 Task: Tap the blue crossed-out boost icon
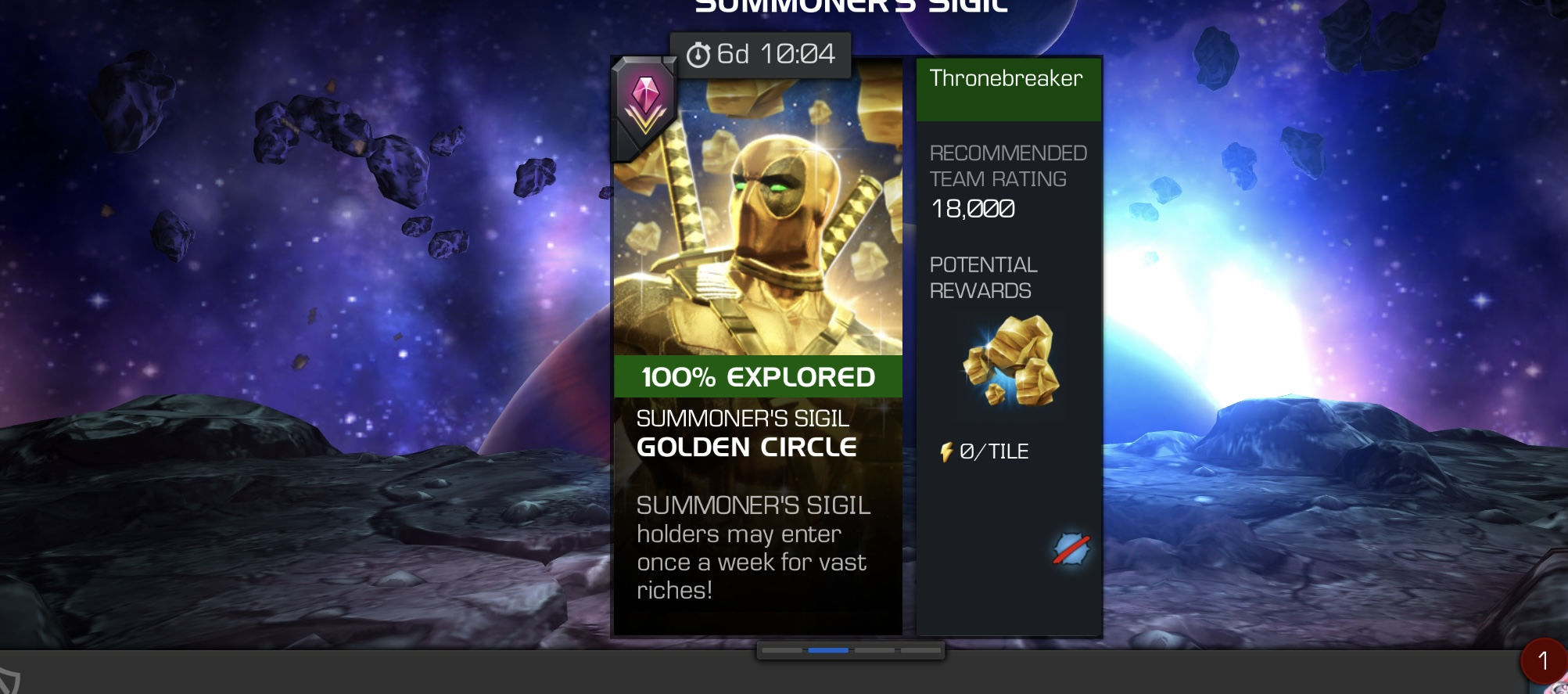(x=1071, y=549)
